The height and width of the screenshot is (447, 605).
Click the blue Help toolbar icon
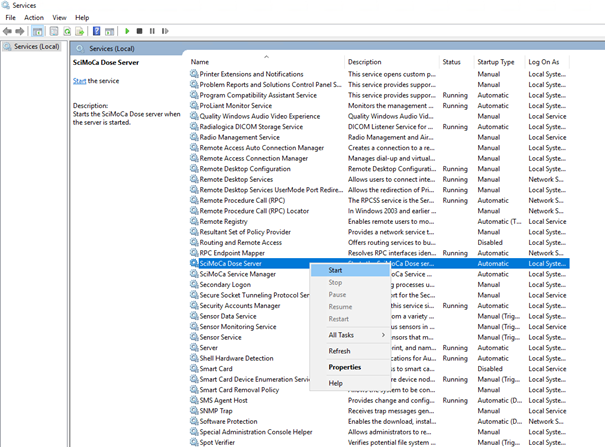click(x=96, y=31)
